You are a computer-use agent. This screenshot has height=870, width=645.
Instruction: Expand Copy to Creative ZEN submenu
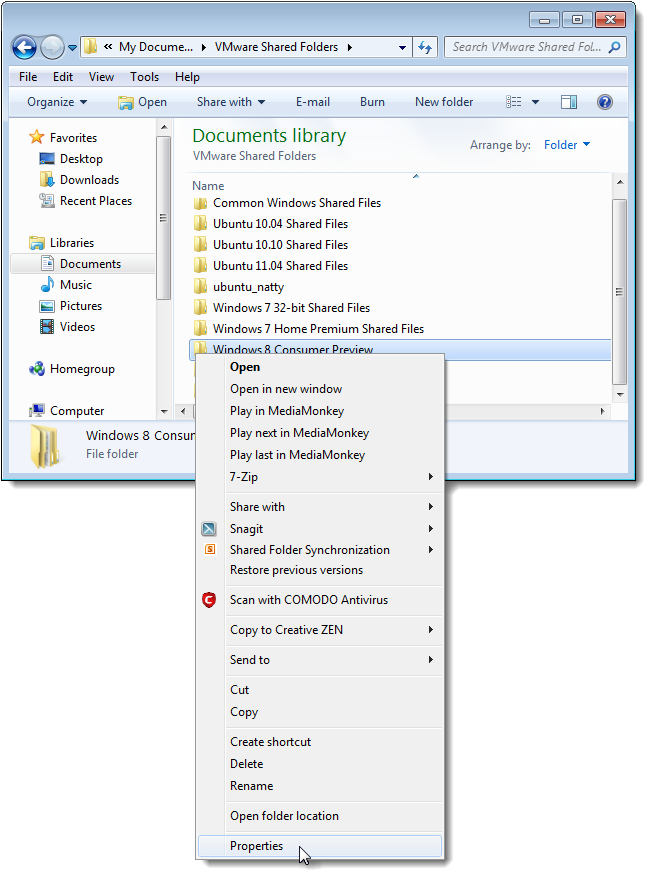(320, 630)
